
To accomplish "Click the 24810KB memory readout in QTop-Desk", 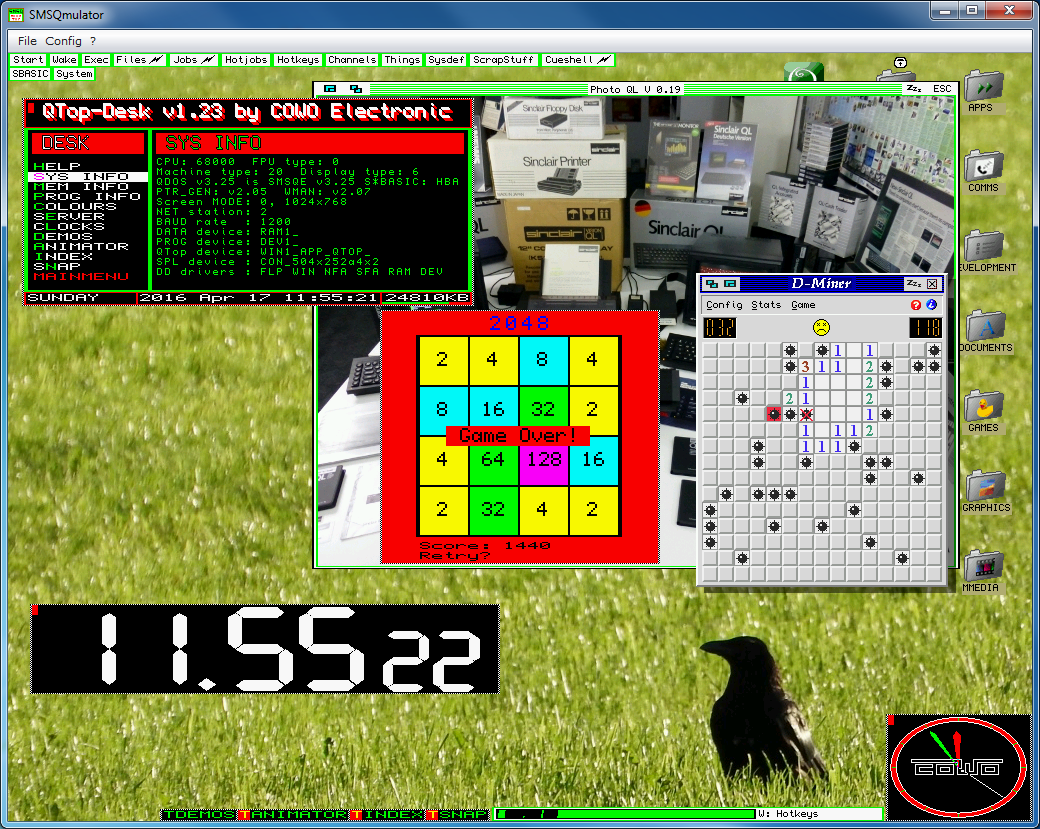I will point(426,298).
